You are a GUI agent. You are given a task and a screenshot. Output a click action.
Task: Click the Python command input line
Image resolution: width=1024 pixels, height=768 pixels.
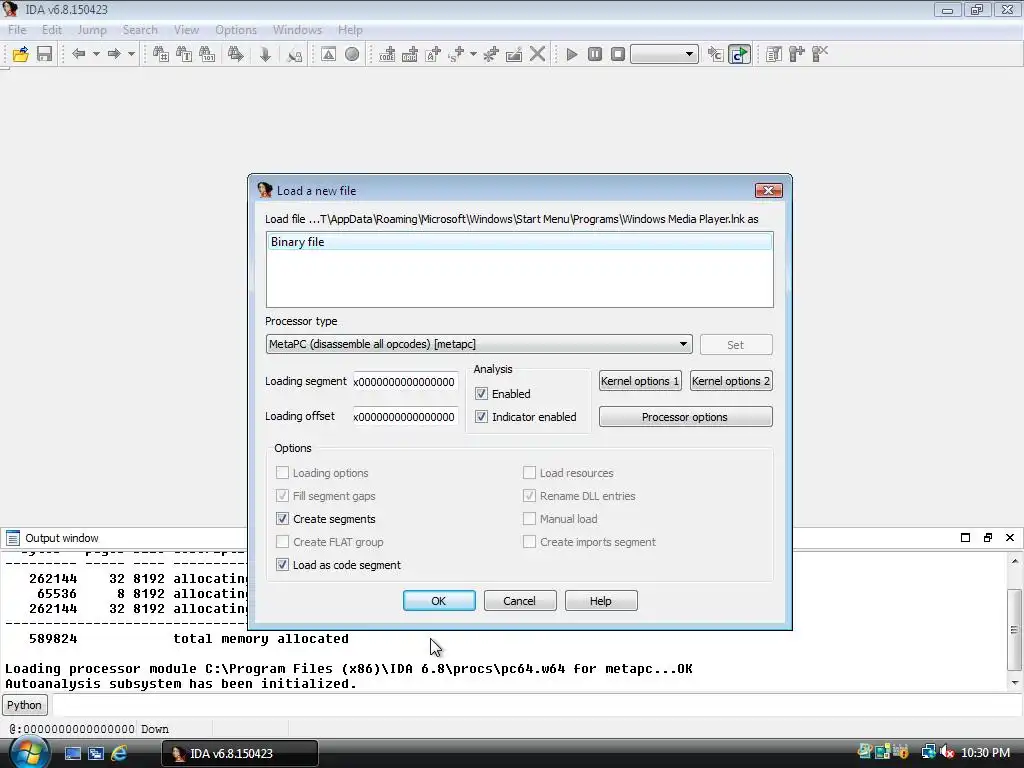(536, 705)
